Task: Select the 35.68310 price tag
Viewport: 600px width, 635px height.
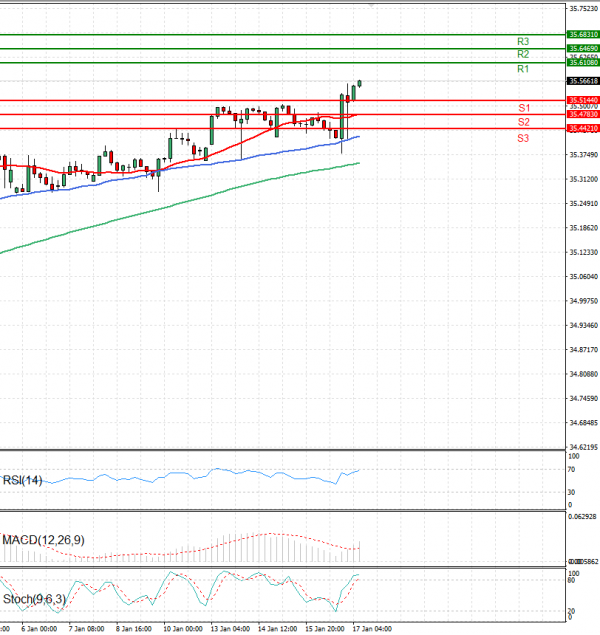Action: pos(583,34)
